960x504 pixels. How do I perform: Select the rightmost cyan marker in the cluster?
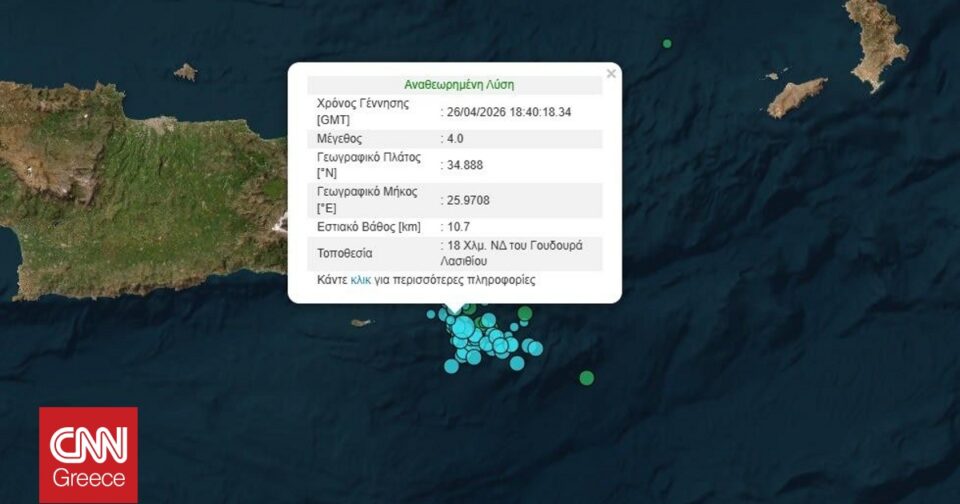536,348
